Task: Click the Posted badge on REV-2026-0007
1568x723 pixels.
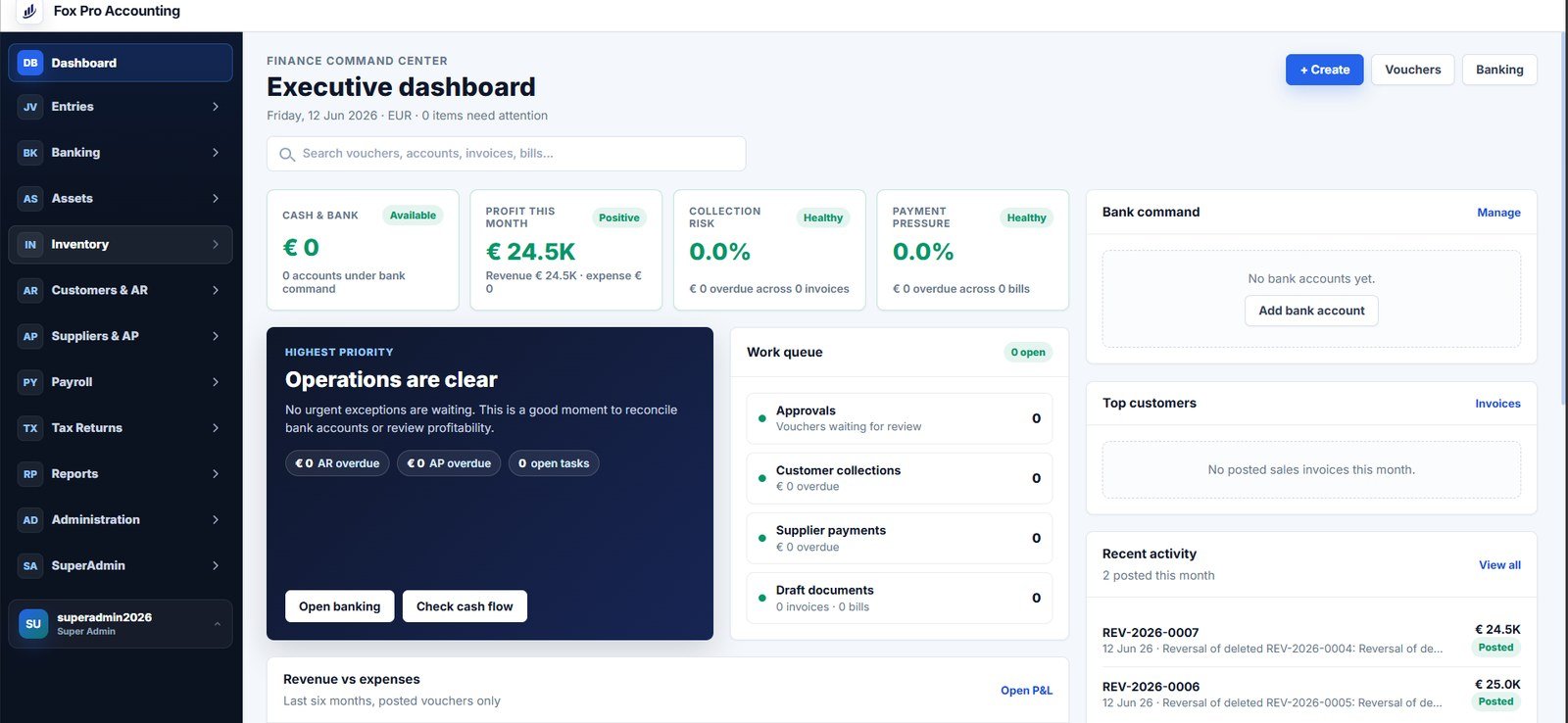Action: (x=1495, y=648)
